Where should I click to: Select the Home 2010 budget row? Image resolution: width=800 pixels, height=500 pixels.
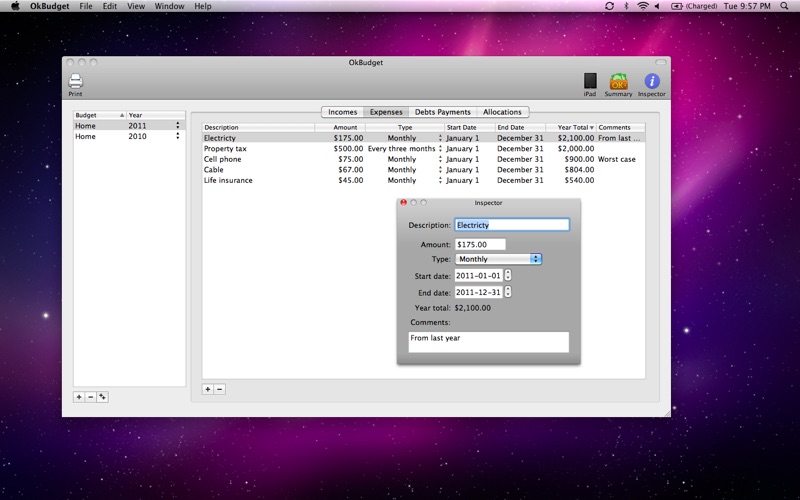(130, 136)
